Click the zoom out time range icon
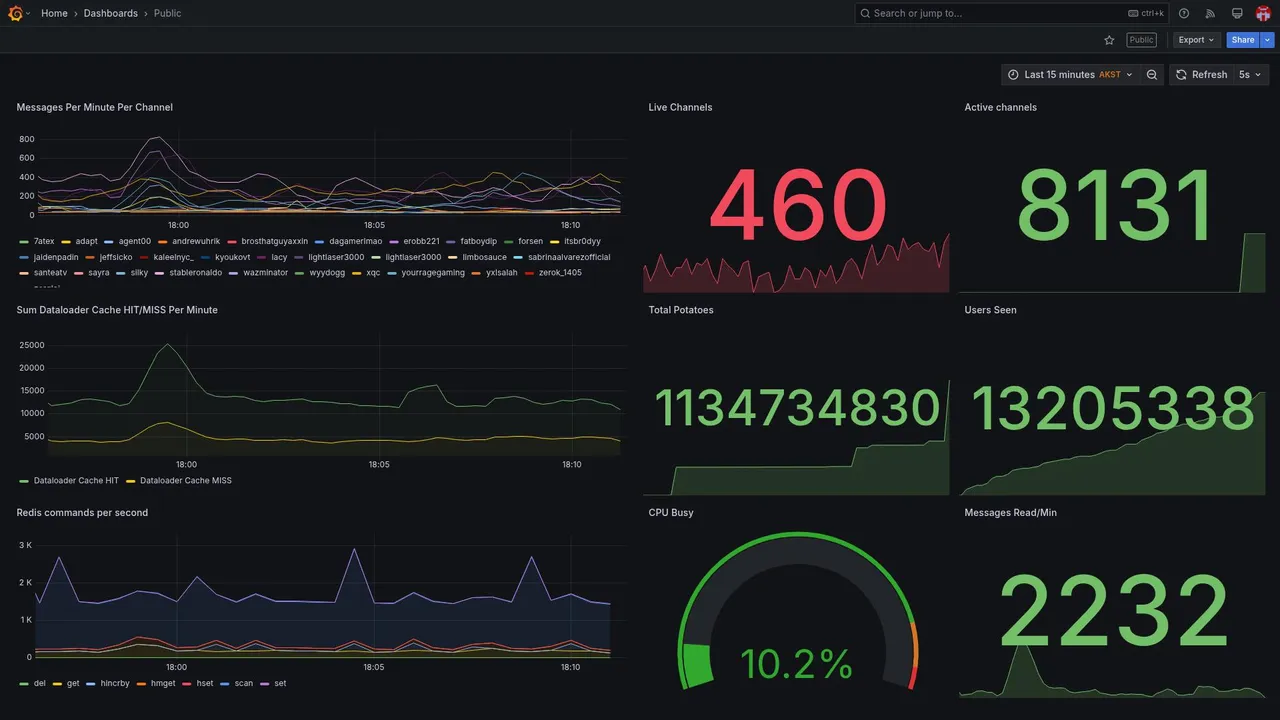The image size is (1280, 720). (1152, 75)
